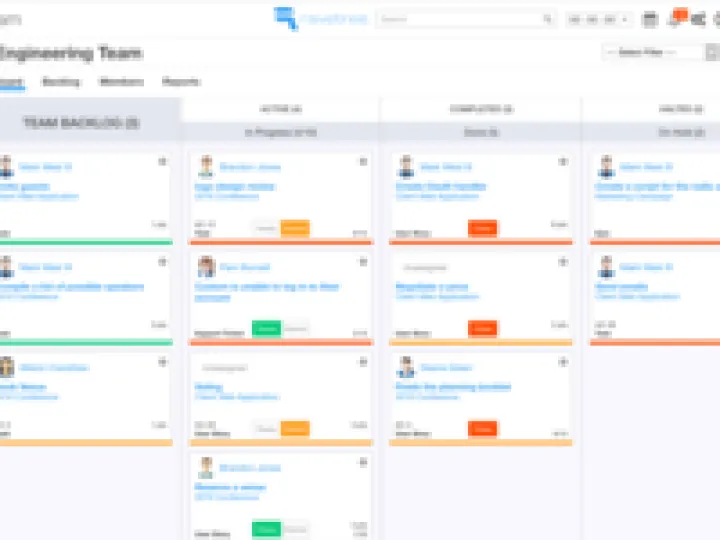Open notifications icon with orange badge
Screen dimensions: 720x540
click(x=678, y=18)
